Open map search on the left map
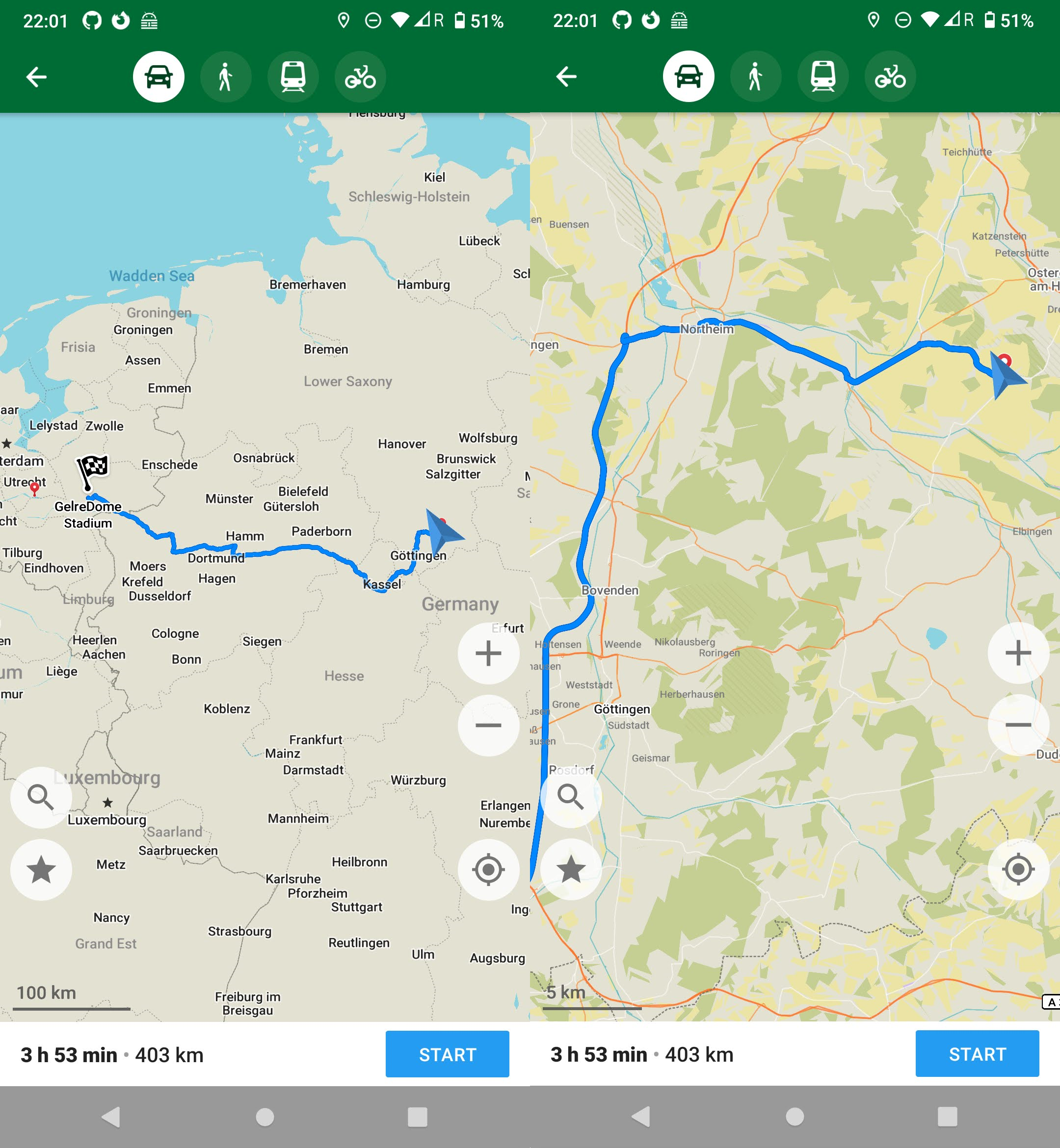1060x1148 pixels. [x=41, y=797]
